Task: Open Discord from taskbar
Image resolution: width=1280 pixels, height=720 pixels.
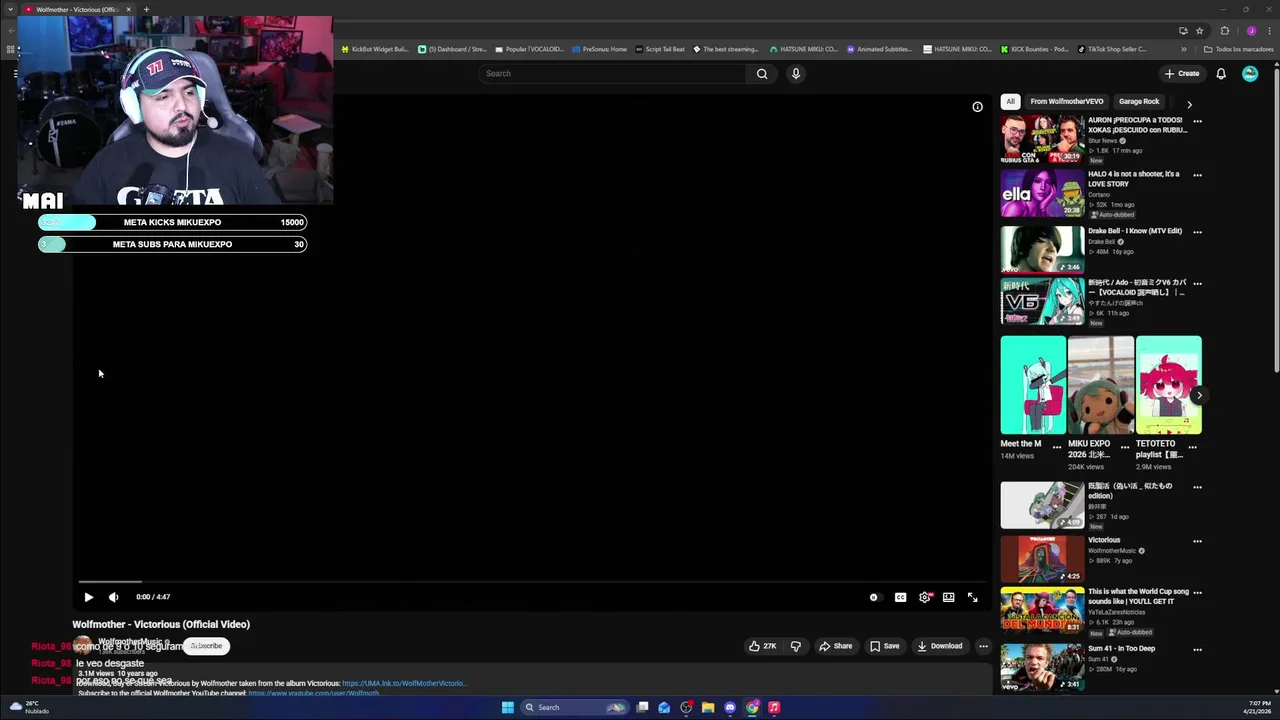Action: click(730, 707)
